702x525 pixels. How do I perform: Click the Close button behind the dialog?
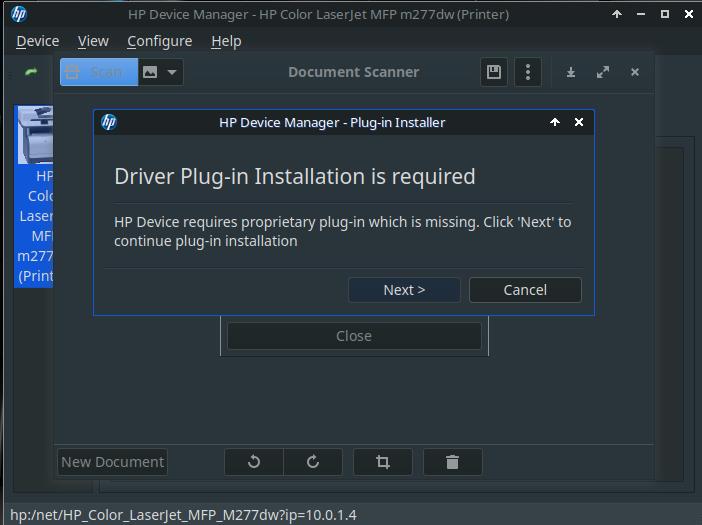354,336
